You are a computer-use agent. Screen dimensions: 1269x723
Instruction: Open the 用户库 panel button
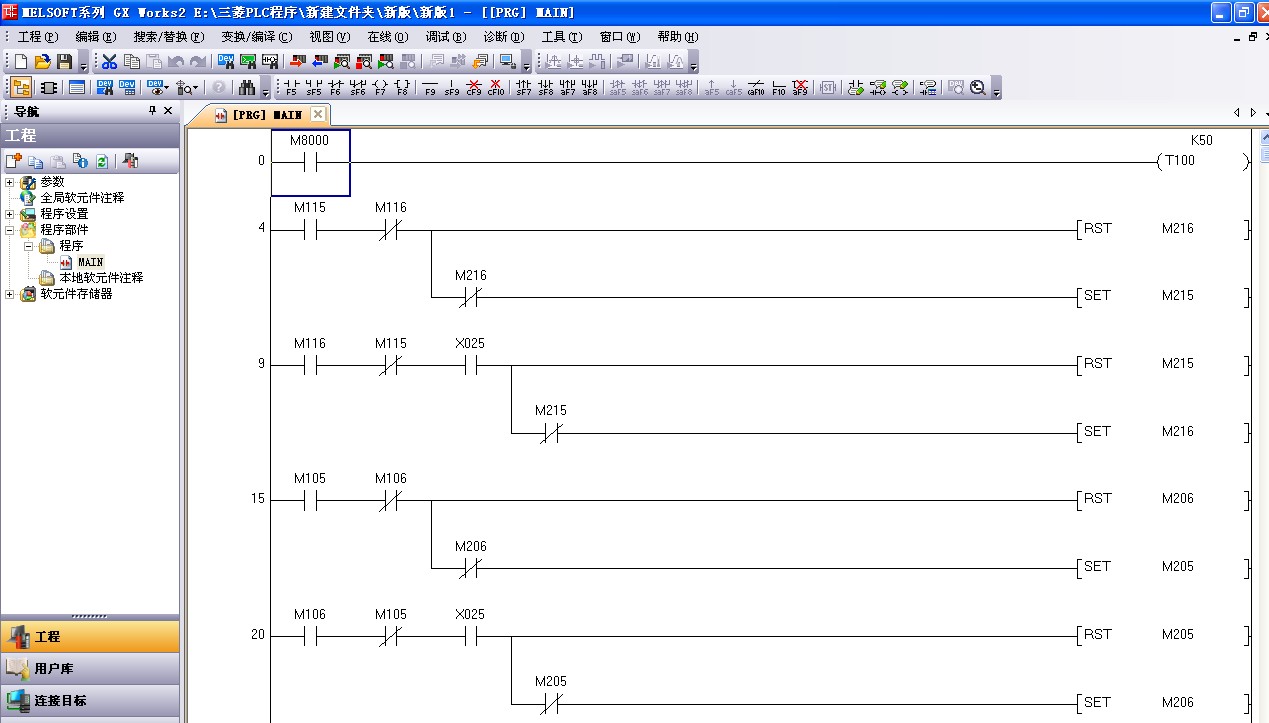click(x=90, y=668)
